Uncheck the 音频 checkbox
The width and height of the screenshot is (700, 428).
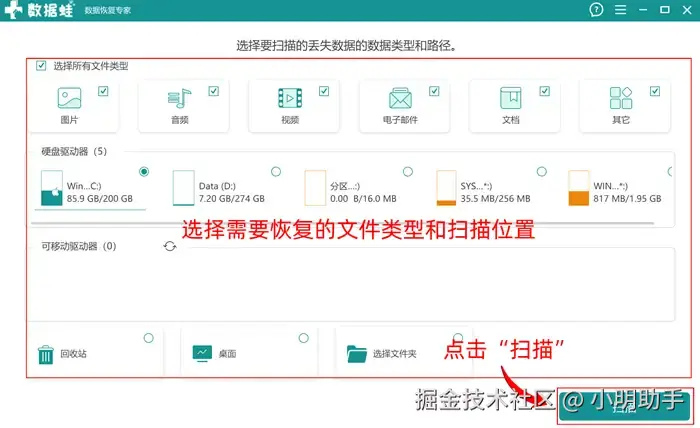click(213, 91)
